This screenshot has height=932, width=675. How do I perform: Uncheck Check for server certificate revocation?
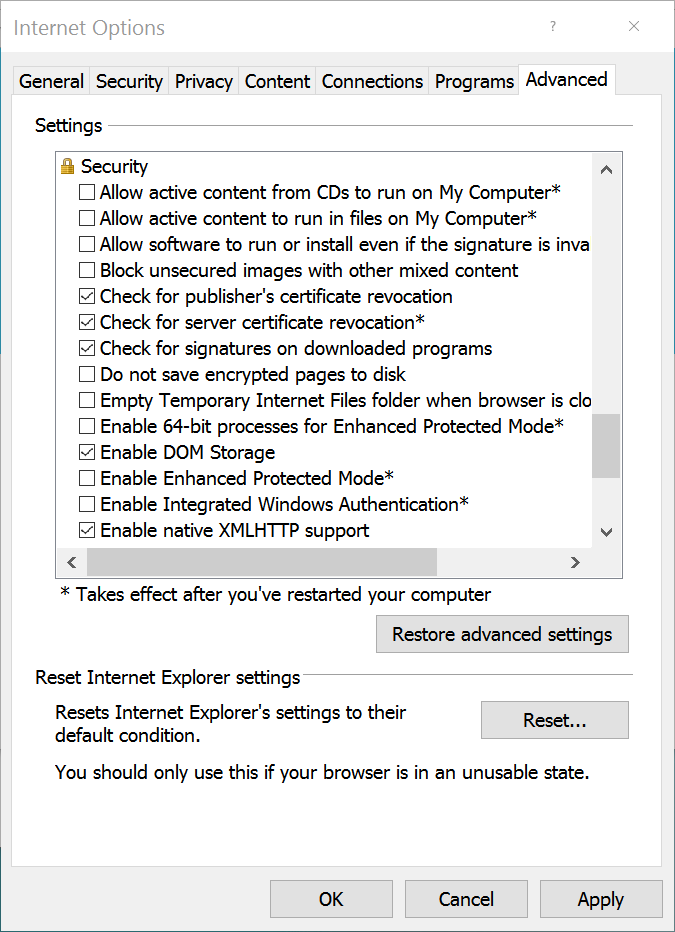[x=88, y=322]
